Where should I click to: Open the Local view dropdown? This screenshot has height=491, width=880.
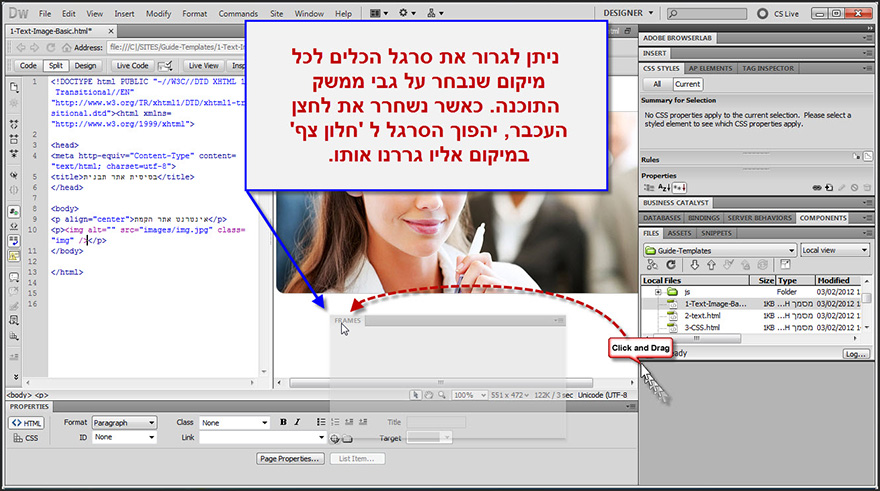[835, 250]
